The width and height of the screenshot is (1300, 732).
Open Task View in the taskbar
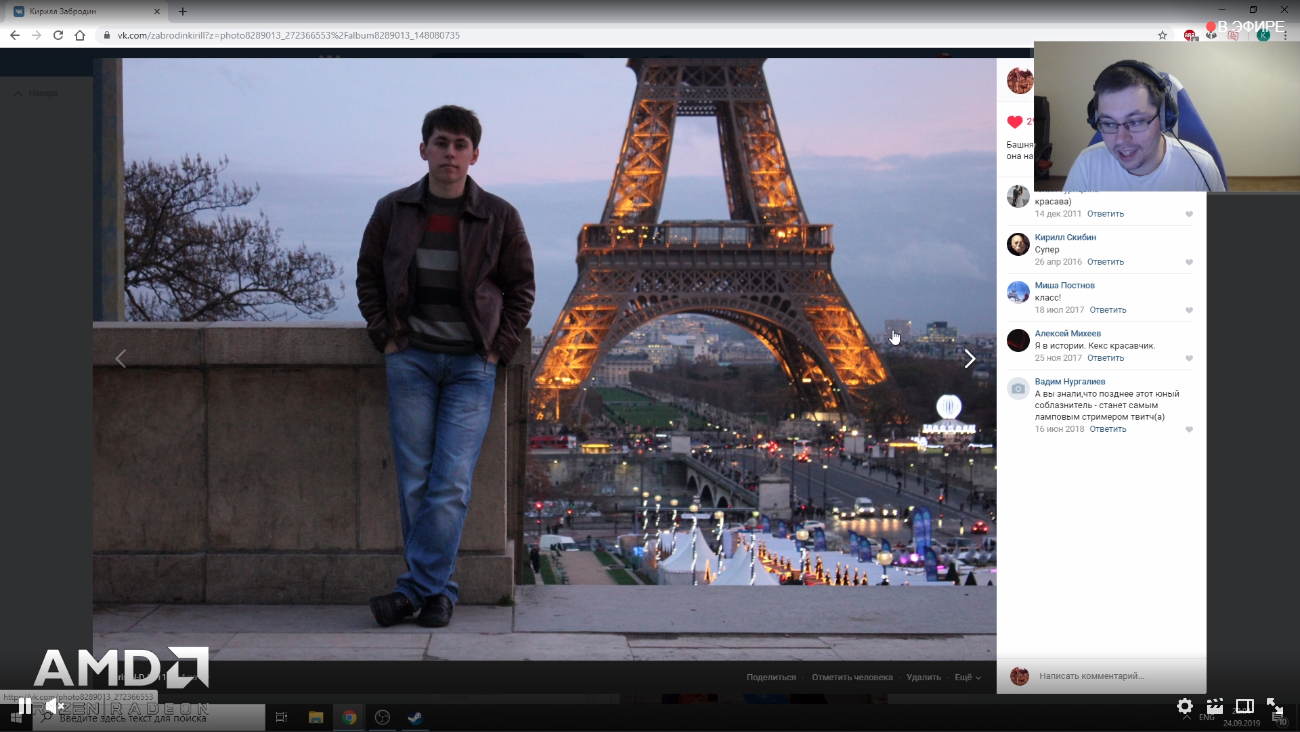pyautogui.click(x=281, y=717)
